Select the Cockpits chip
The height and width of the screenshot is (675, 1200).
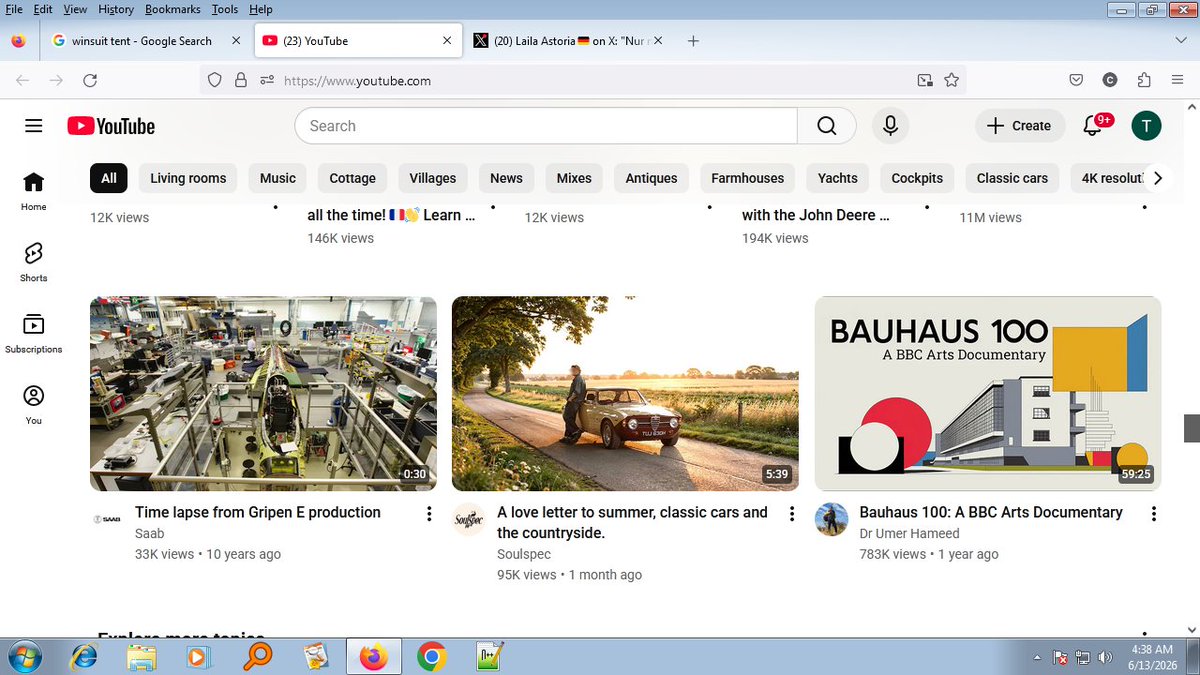[917, 178]
